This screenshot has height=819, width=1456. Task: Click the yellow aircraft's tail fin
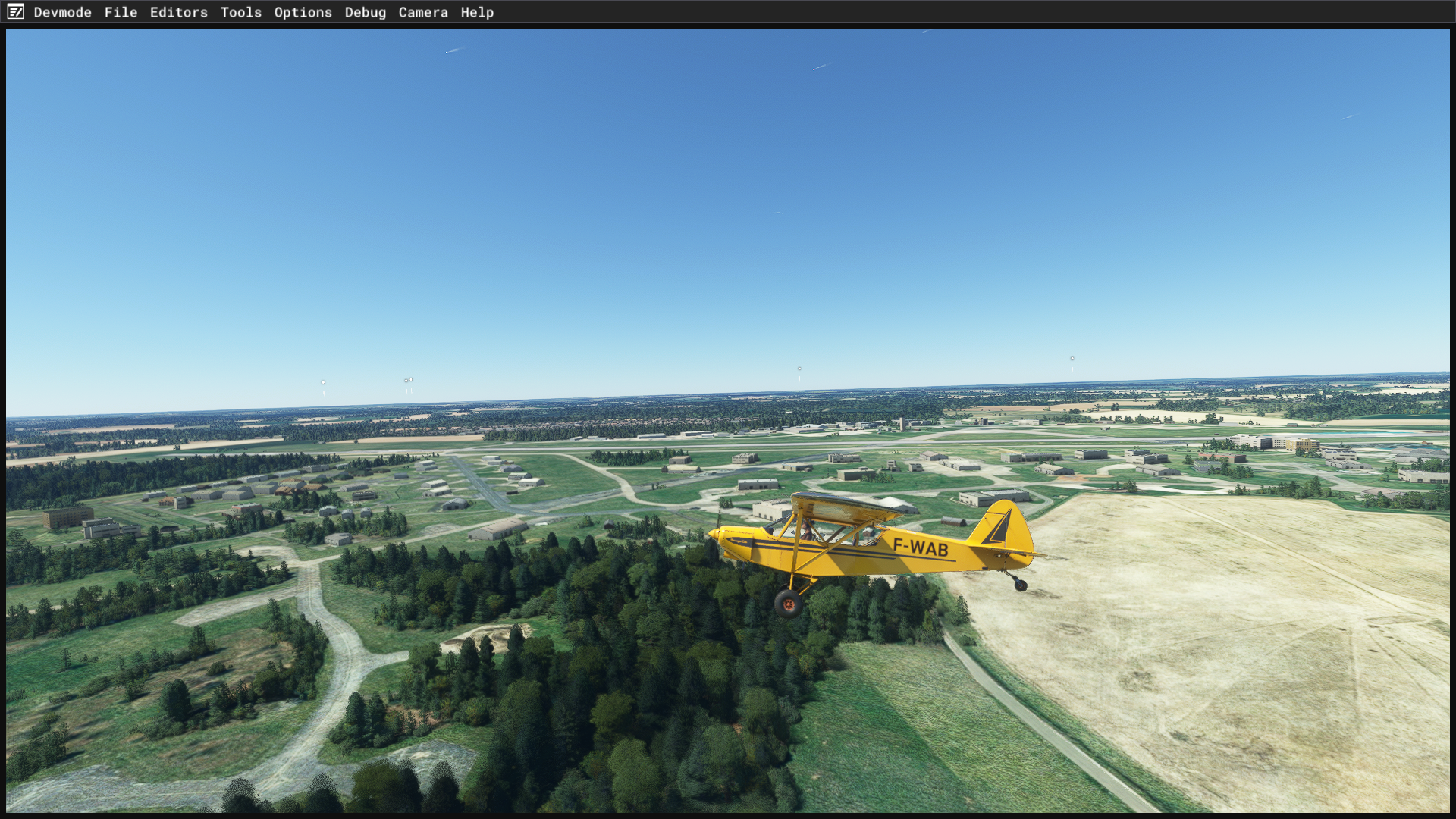click(x=1006, y=524)
